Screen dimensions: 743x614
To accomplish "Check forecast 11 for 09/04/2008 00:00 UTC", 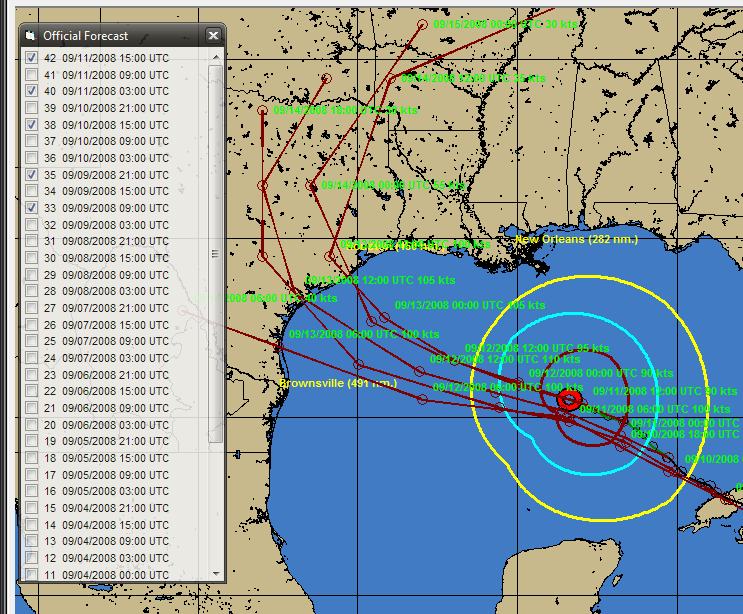I will (32, 574).
